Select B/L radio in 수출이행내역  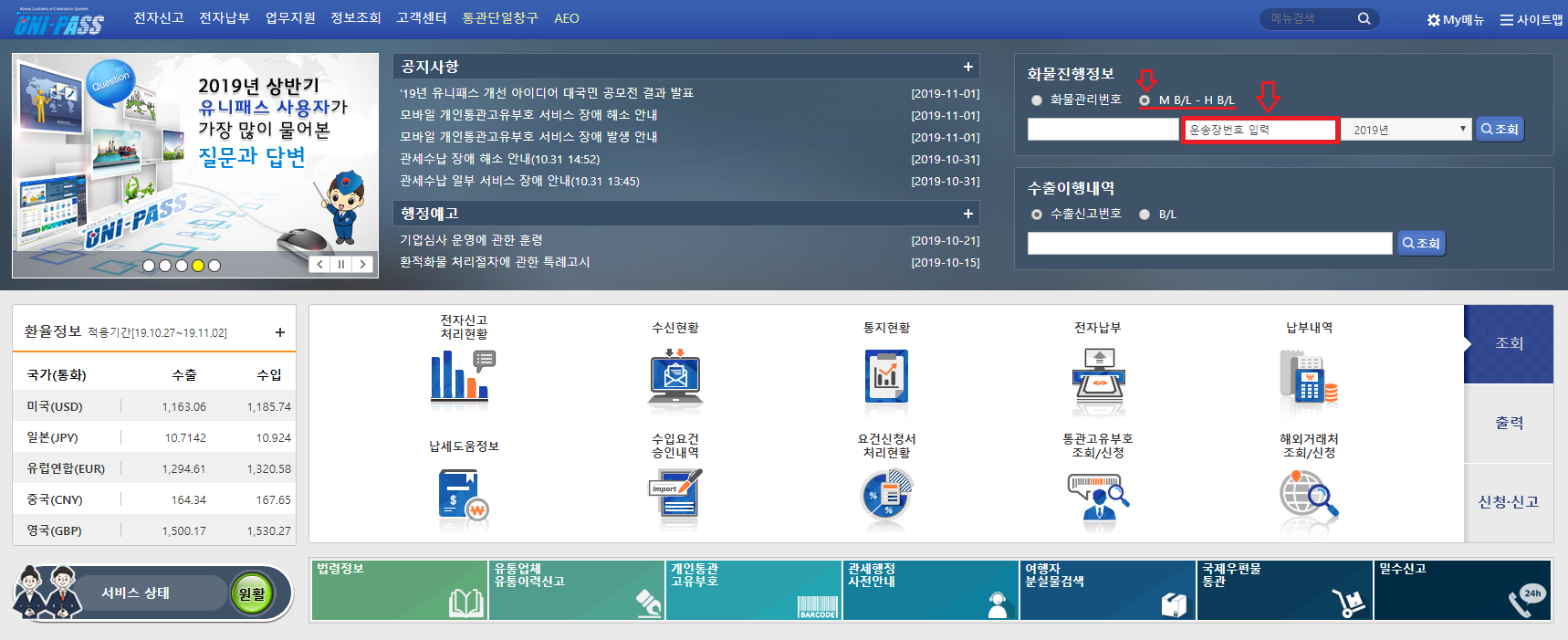tap(1145, 215)
